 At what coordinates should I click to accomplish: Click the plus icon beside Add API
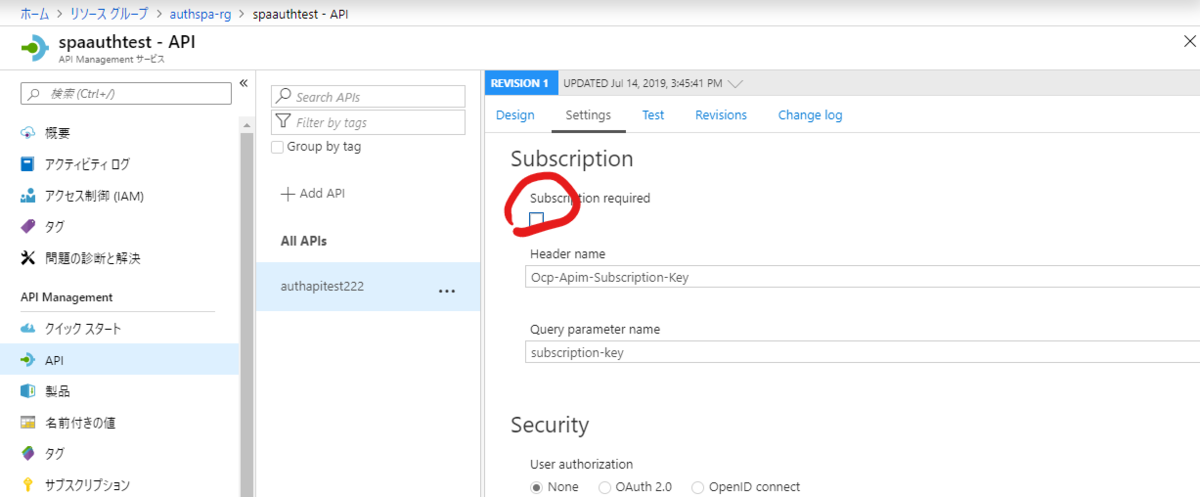click(287, 193)
